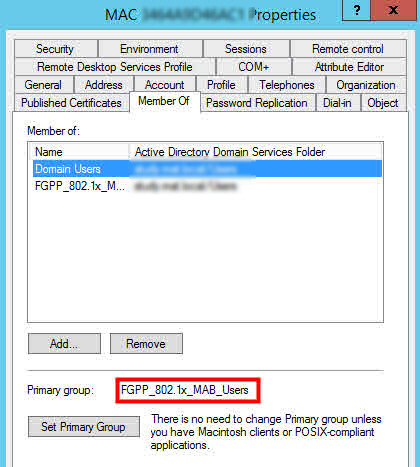Open the Attribute Editor tab
Image resolution: width=420 pixels, height=467 pixels.
[349, 67]
